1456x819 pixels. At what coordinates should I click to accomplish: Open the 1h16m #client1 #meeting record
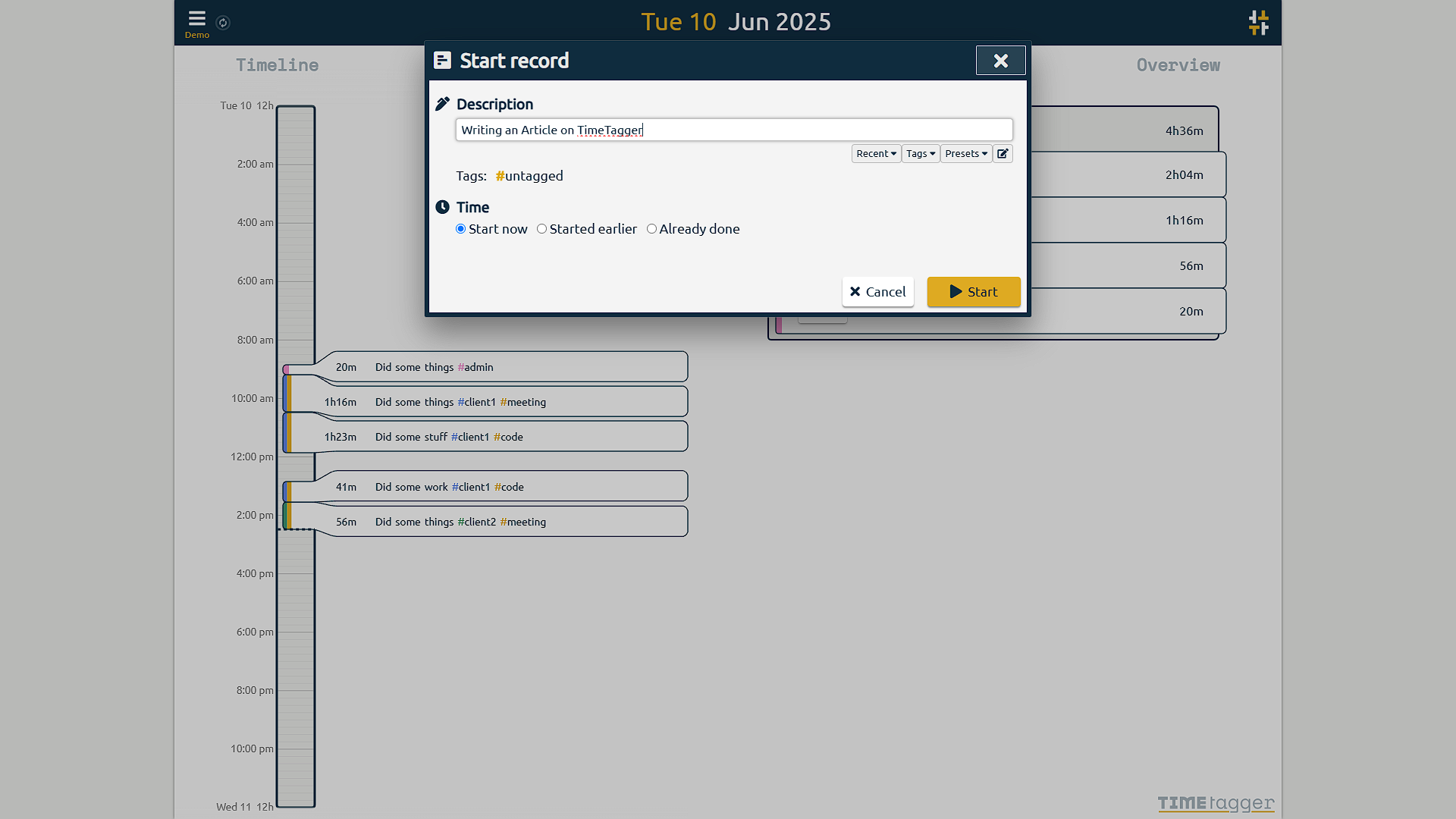coord(502,402)
